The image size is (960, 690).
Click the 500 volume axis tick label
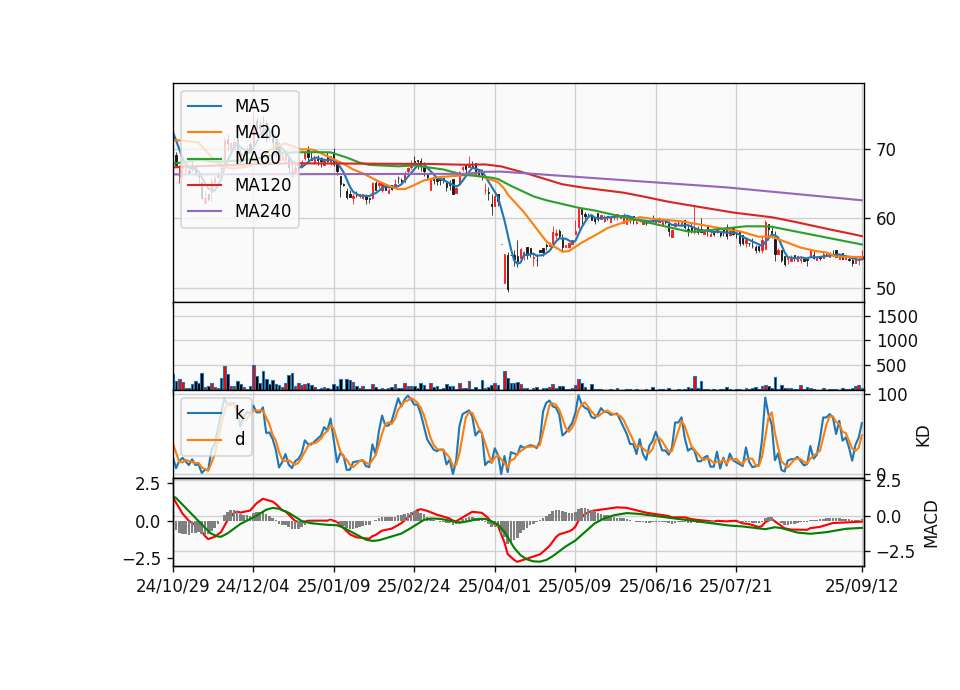coord(892,366)
